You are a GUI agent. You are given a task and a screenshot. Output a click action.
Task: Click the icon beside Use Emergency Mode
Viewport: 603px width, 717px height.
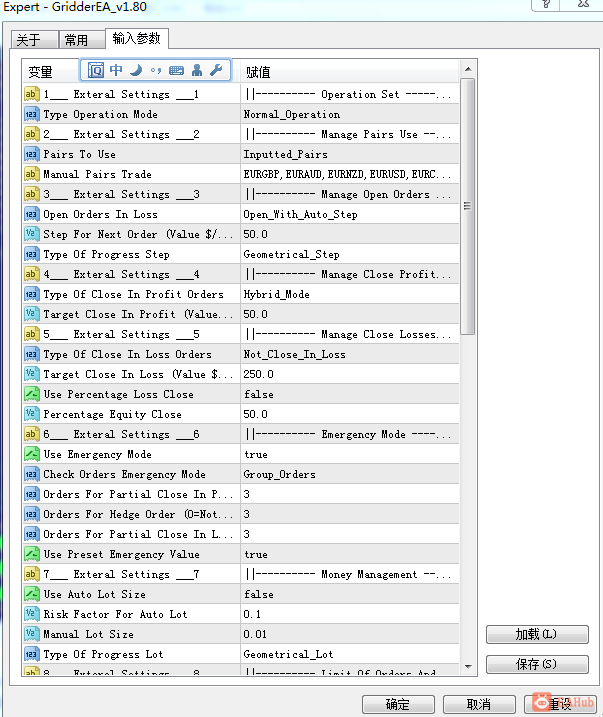(x=32, y=454)
